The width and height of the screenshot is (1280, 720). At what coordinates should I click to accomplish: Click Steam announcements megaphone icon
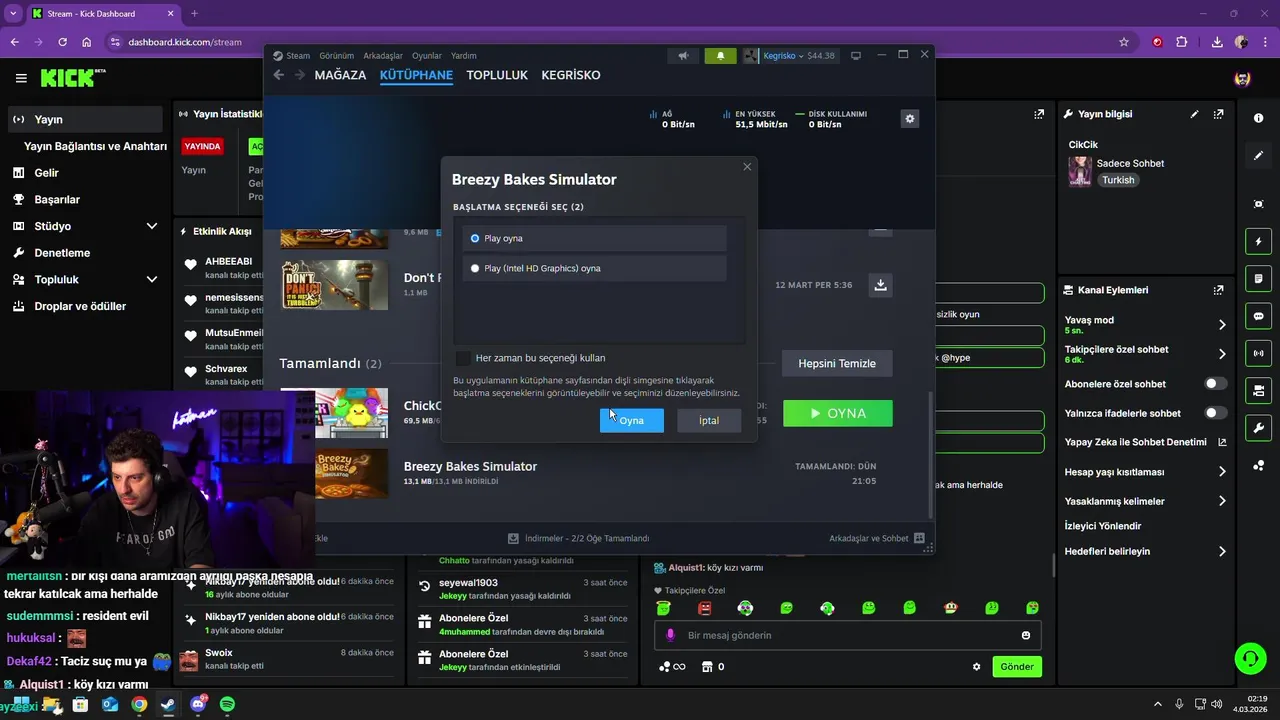click(683, 56)
